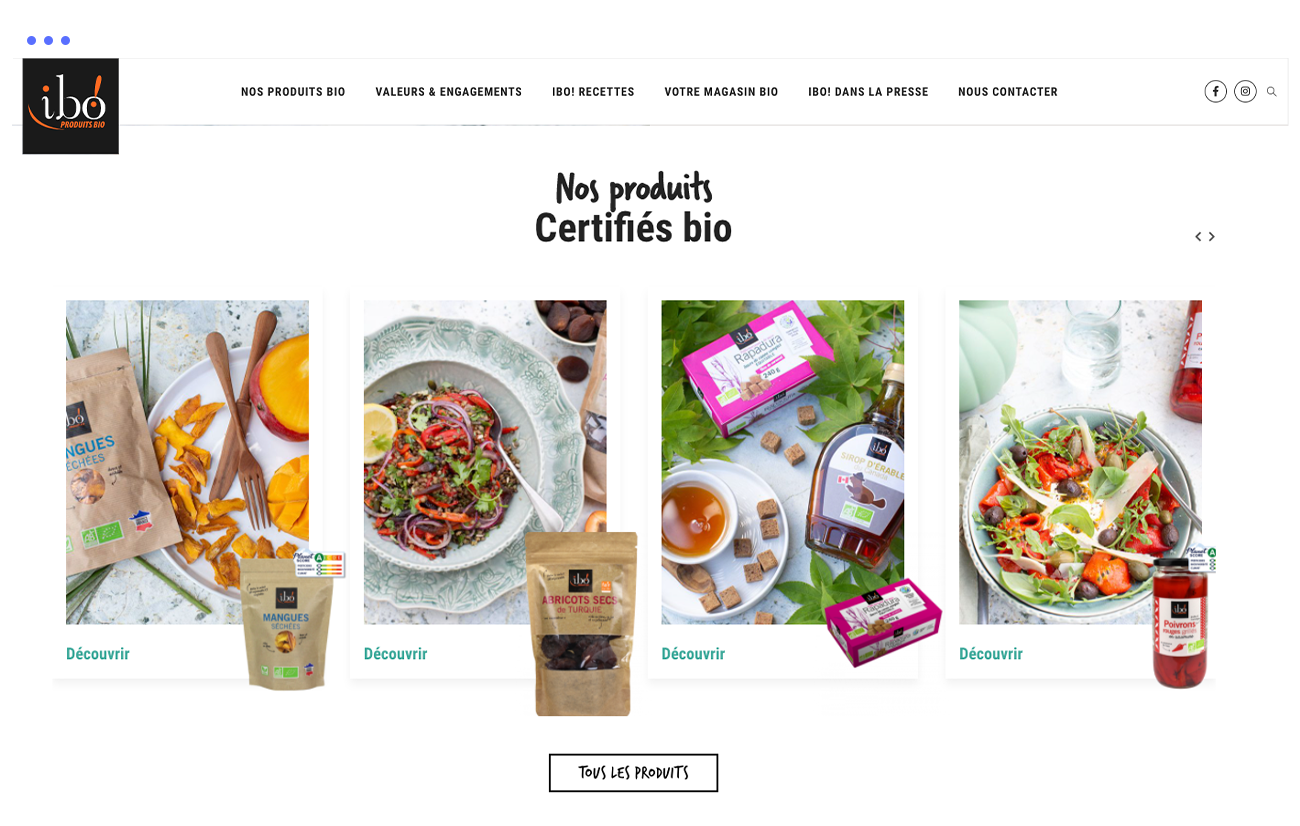Open Nous Contacter page
This screenshot has height=826, width=1300.
coord(1008,92)
